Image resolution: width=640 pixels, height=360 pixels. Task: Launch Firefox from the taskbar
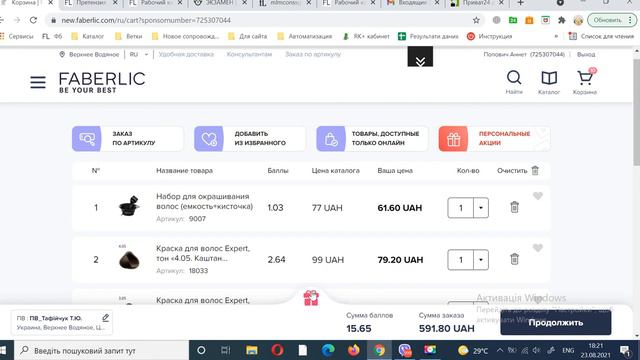pos(353,350)
